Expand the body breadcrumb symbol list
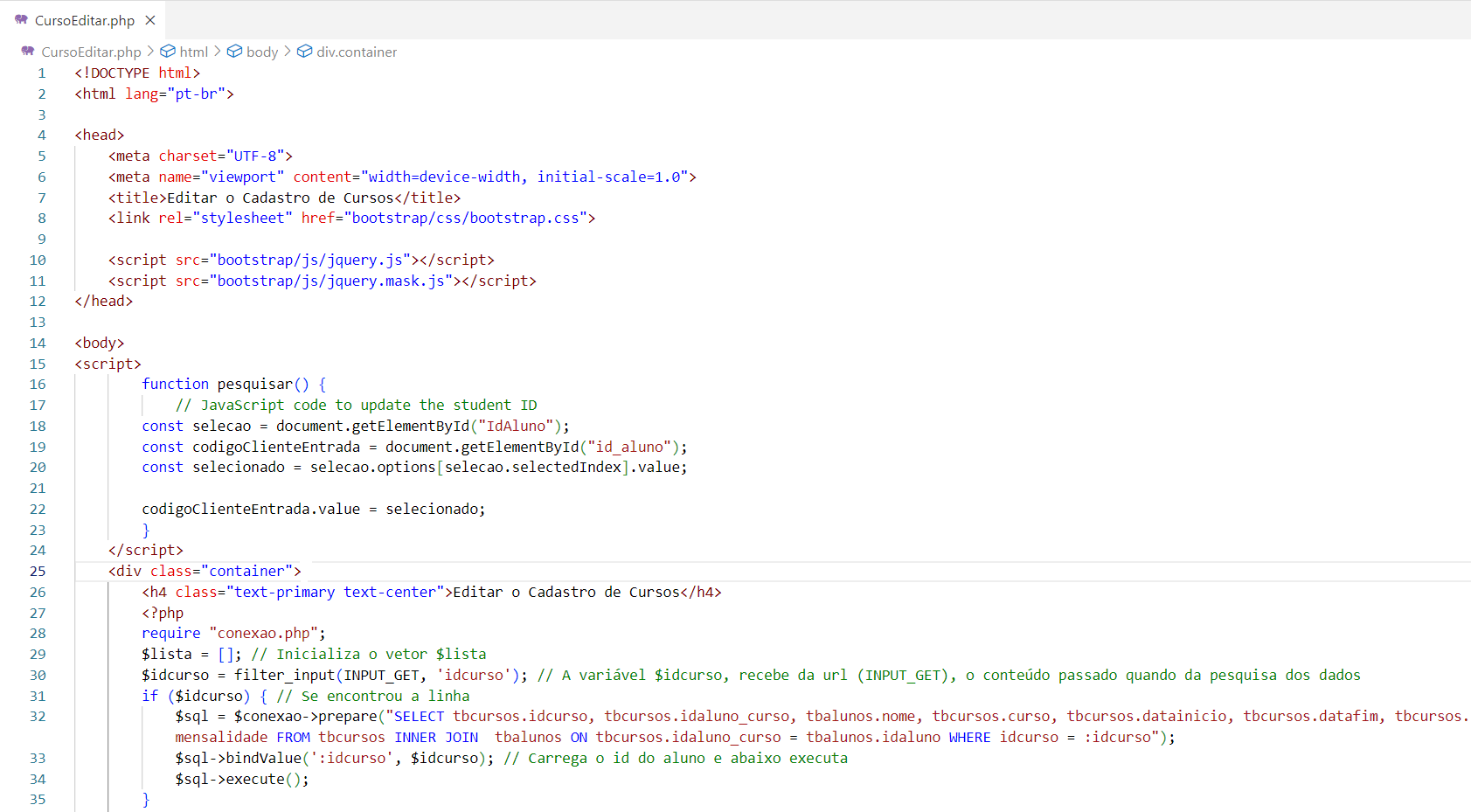The image size is (1471, 812). (261, 52)
